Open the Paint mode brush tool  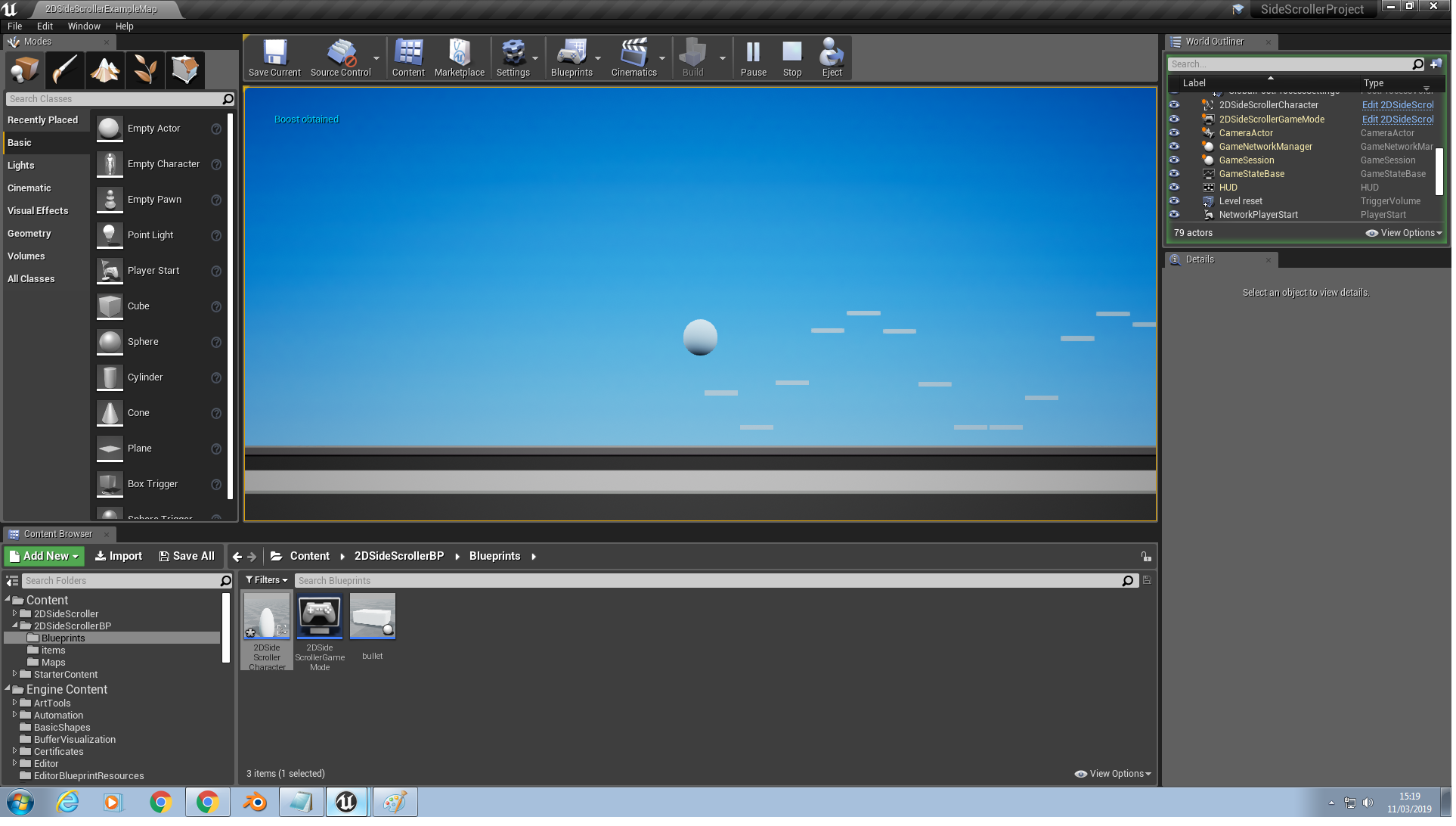[x=65, y=70]
